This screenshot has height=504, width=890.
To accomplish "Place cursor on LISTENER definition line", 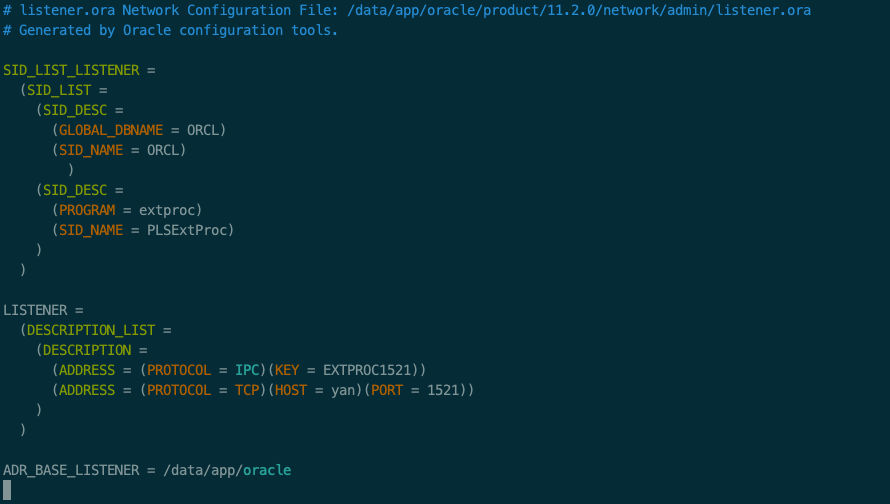I will [43, 310].
